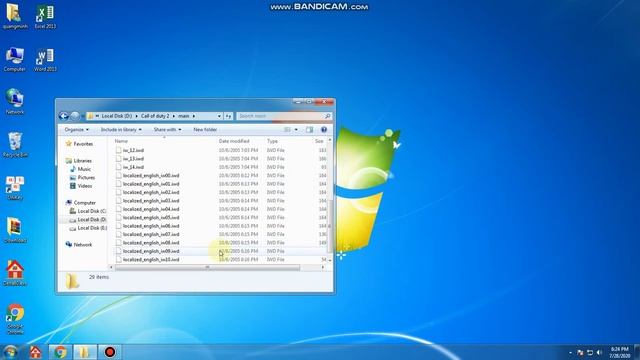The image size is (640, 360).
Task: Click the Action Center flag tray icon
Action: (x=580, y=353)
